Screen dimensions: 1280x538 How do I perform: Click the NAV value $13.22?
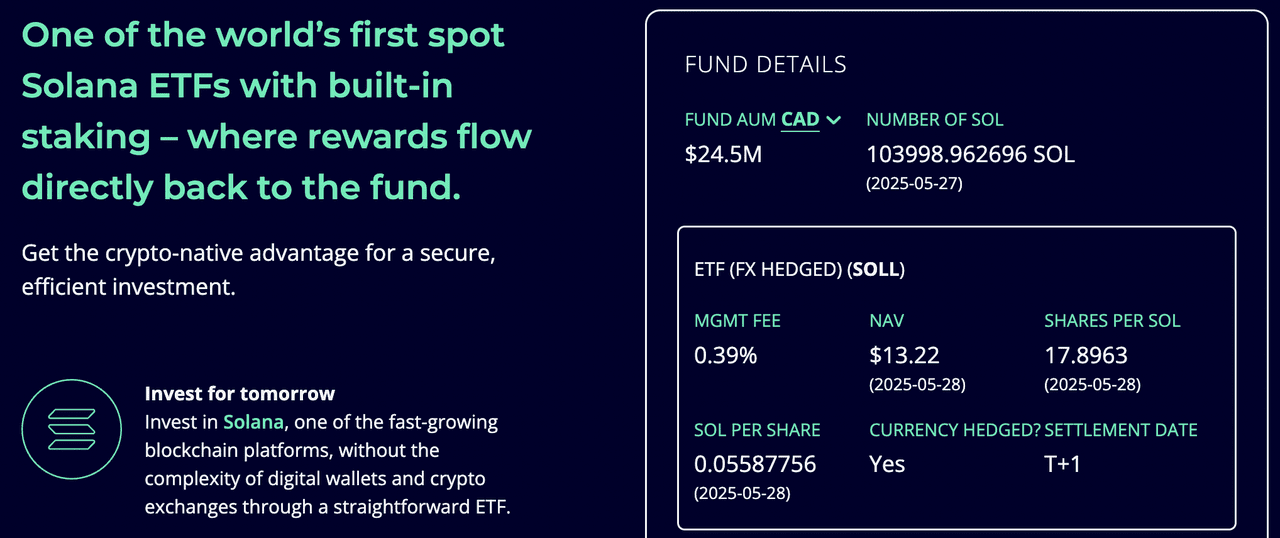pyautogui.click(x=905, y=355)
